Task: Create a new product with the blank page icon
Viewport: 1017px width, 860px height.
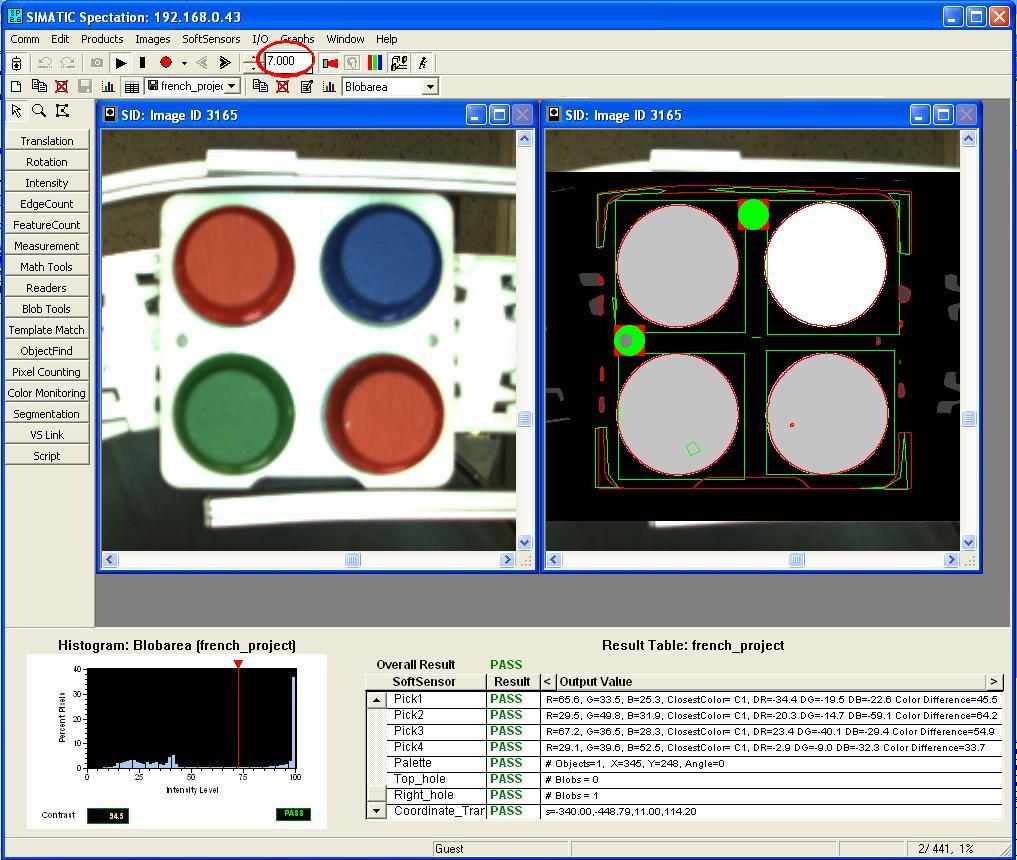Action: pos(16,86)
